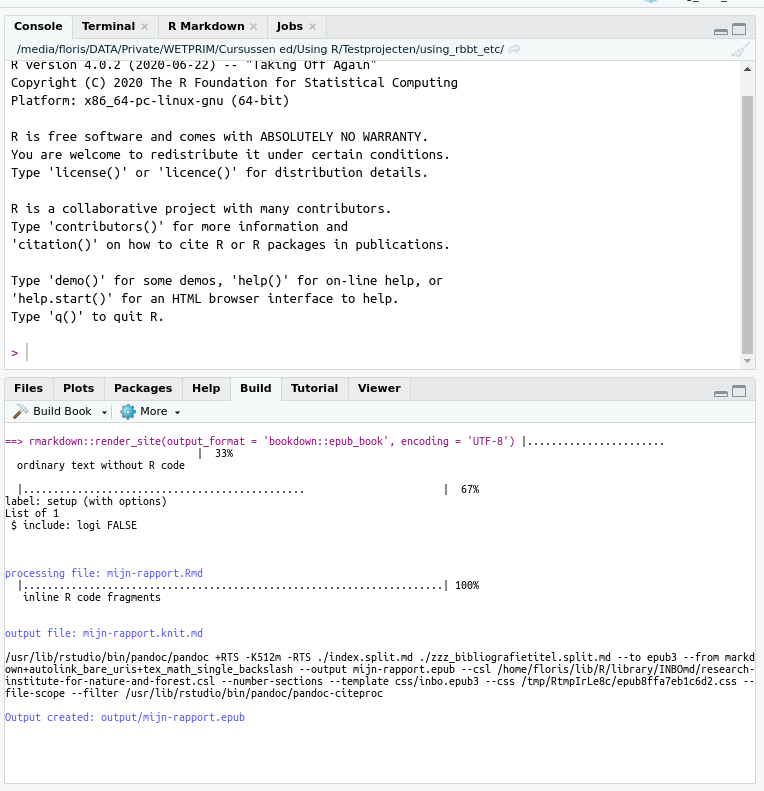Close the Jobs tab

click(312, 27)
